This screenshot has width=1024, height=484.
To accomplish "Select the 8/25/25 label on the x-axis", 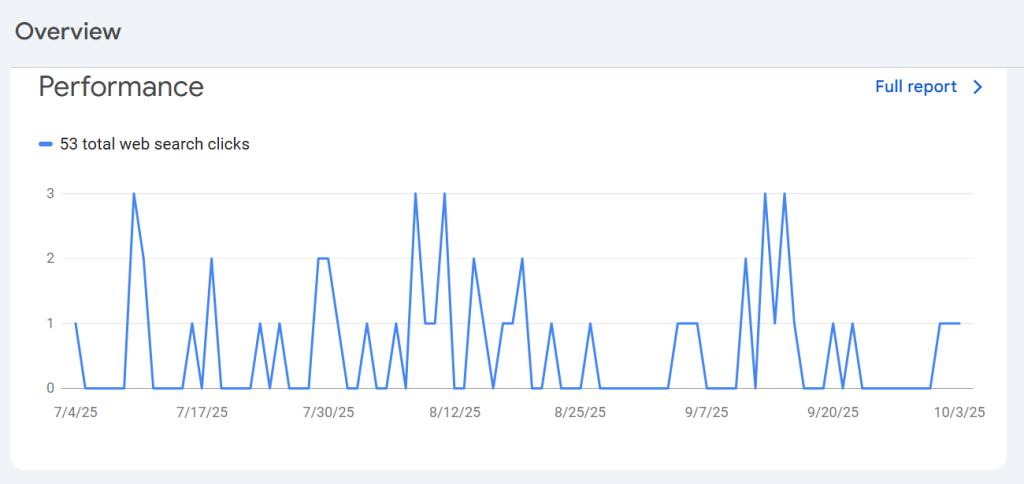I will (x=581, y=412).
